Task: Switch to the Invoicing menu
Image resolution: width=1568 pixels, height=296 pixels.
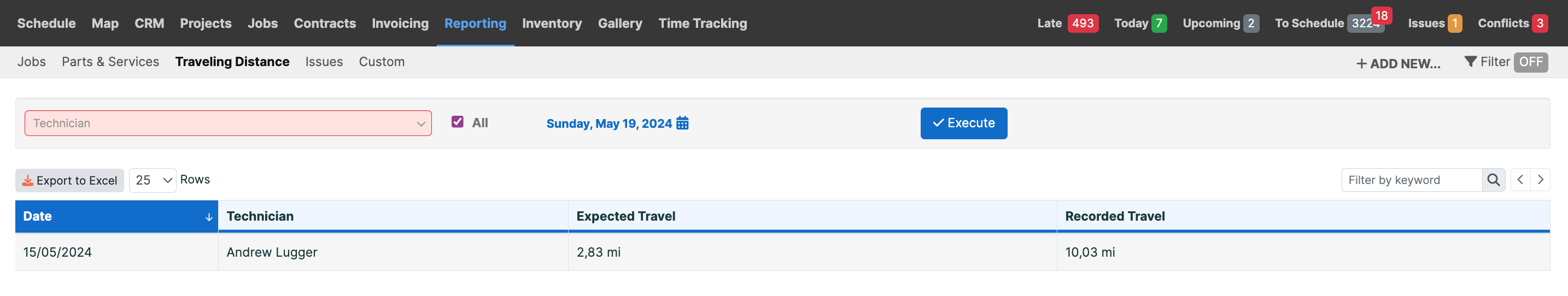Action: [400, 23]
